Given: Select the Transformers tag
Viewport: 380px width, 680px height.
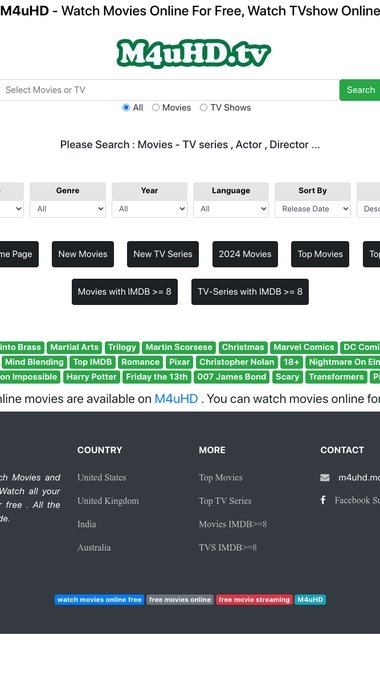Looking at the screenshot, I should [336, 377].
